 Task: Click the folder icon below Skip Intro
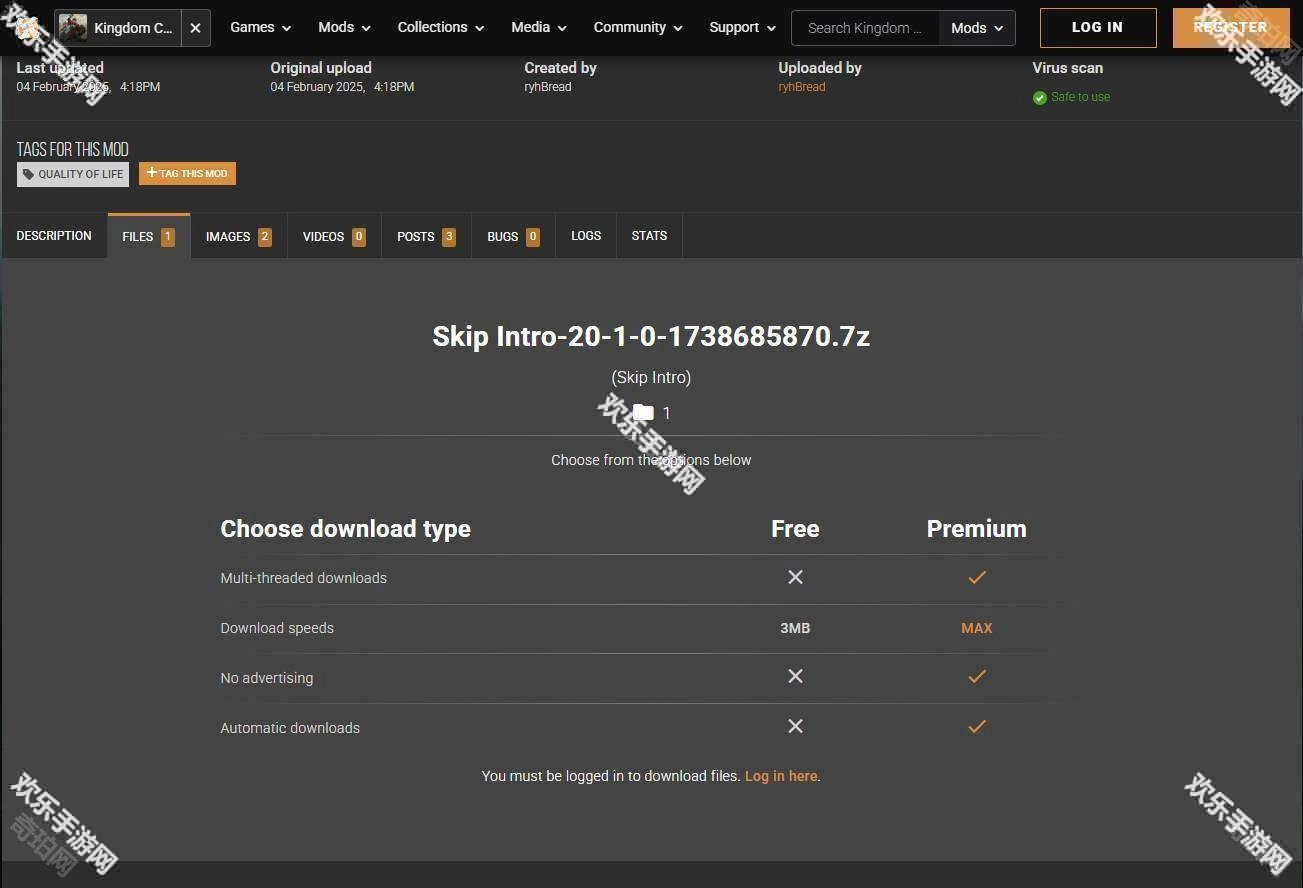tap(643, 413)
